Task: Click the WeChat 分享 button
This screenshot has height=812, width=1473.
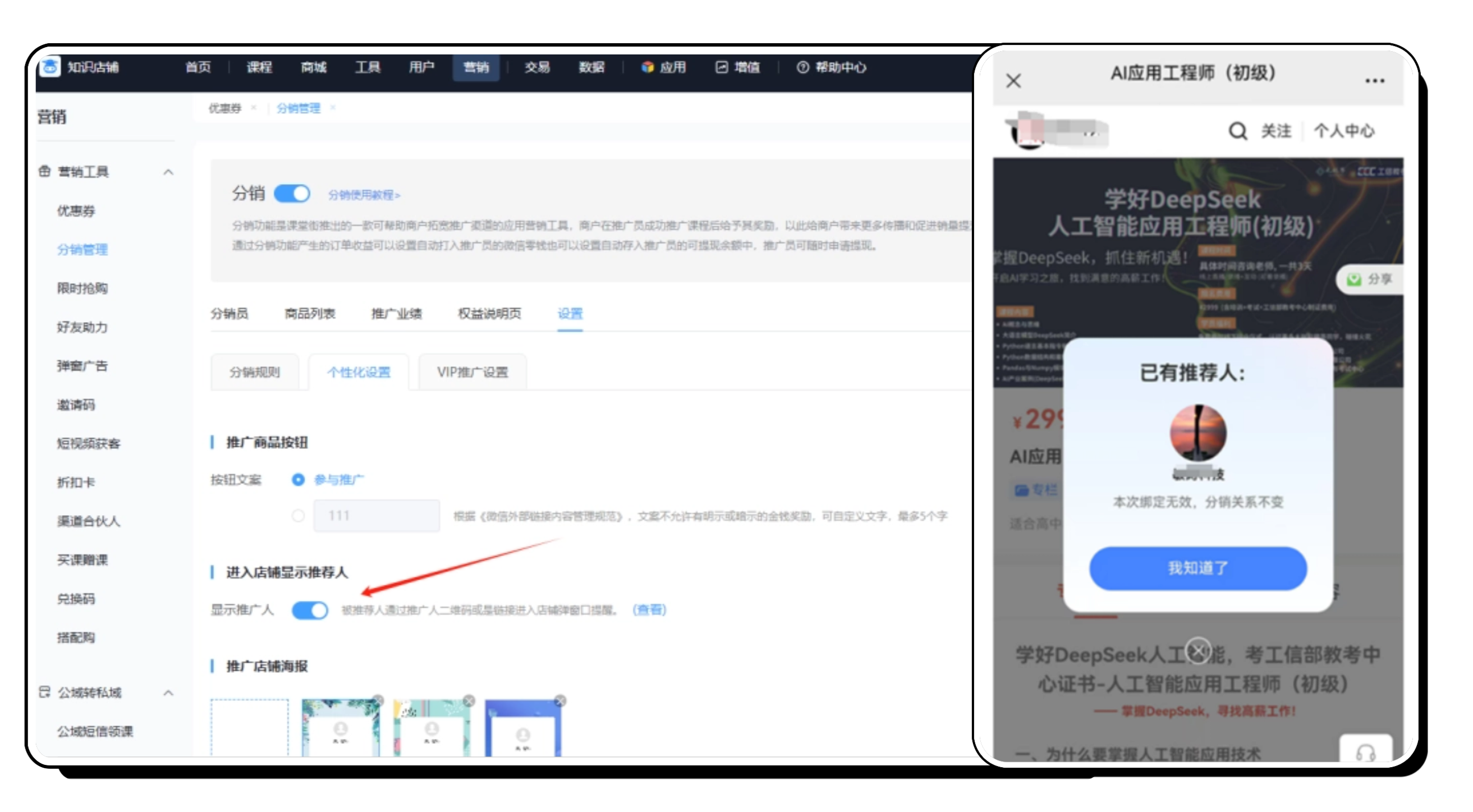Action: pyautogui.click(x=1370, y=279)
